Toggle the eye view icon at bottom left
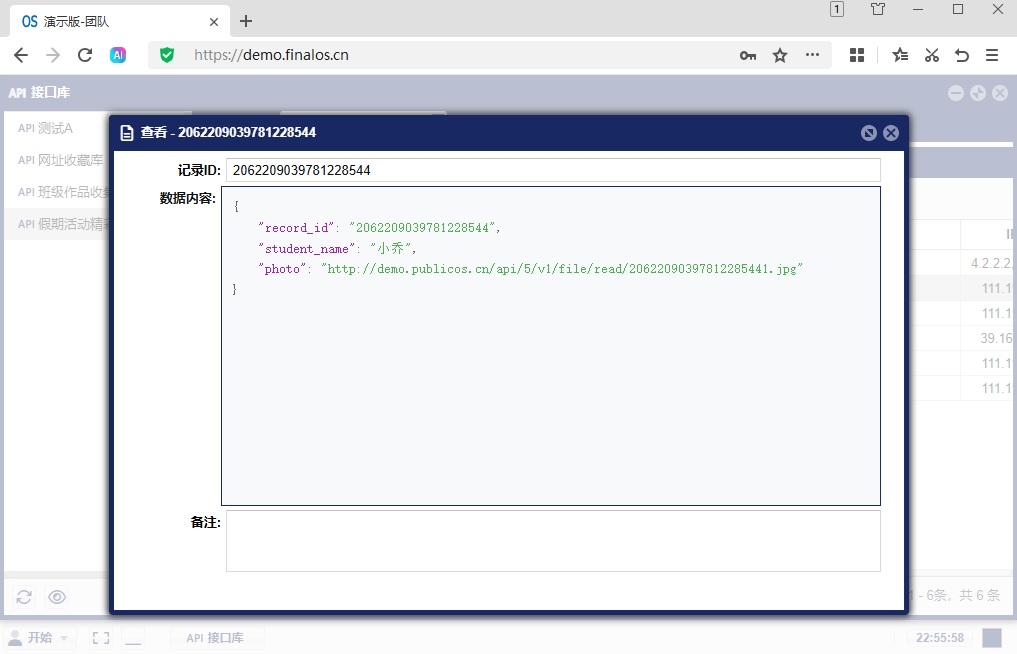 point(57,597)
